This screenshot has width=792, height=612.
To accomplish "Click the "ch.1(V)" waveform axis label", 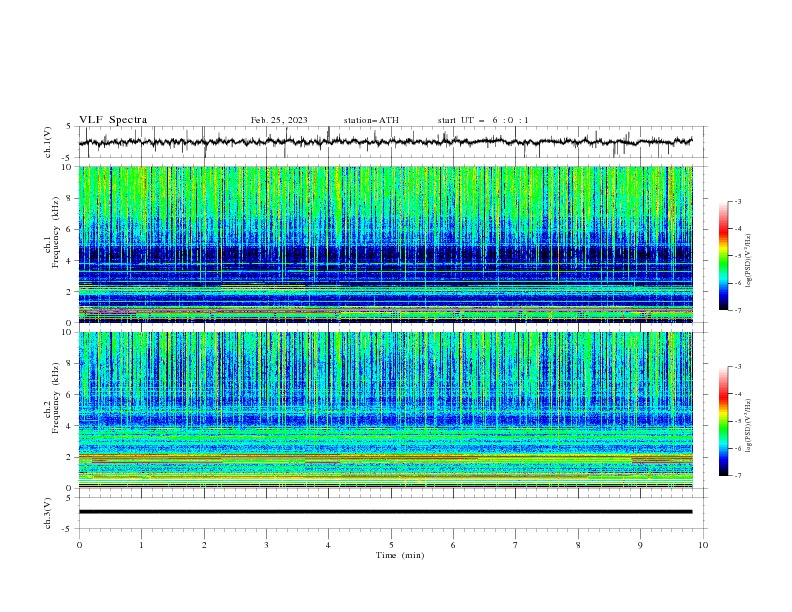I will (x=48, y=142).
